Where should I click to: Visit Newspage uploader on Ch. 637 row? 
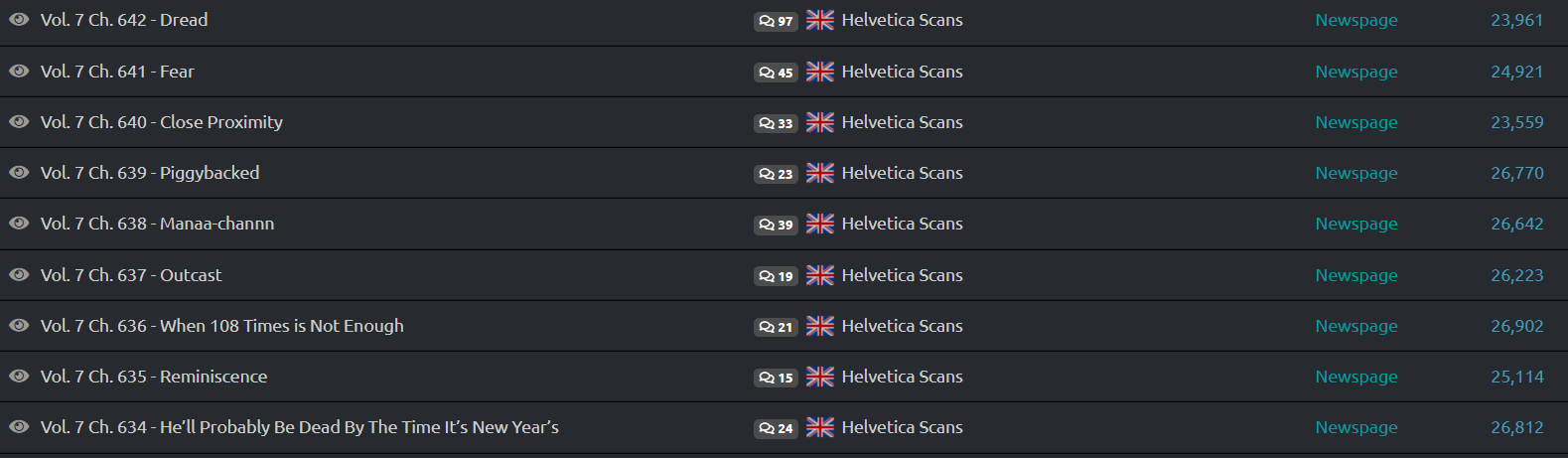tap(1355, 275)
